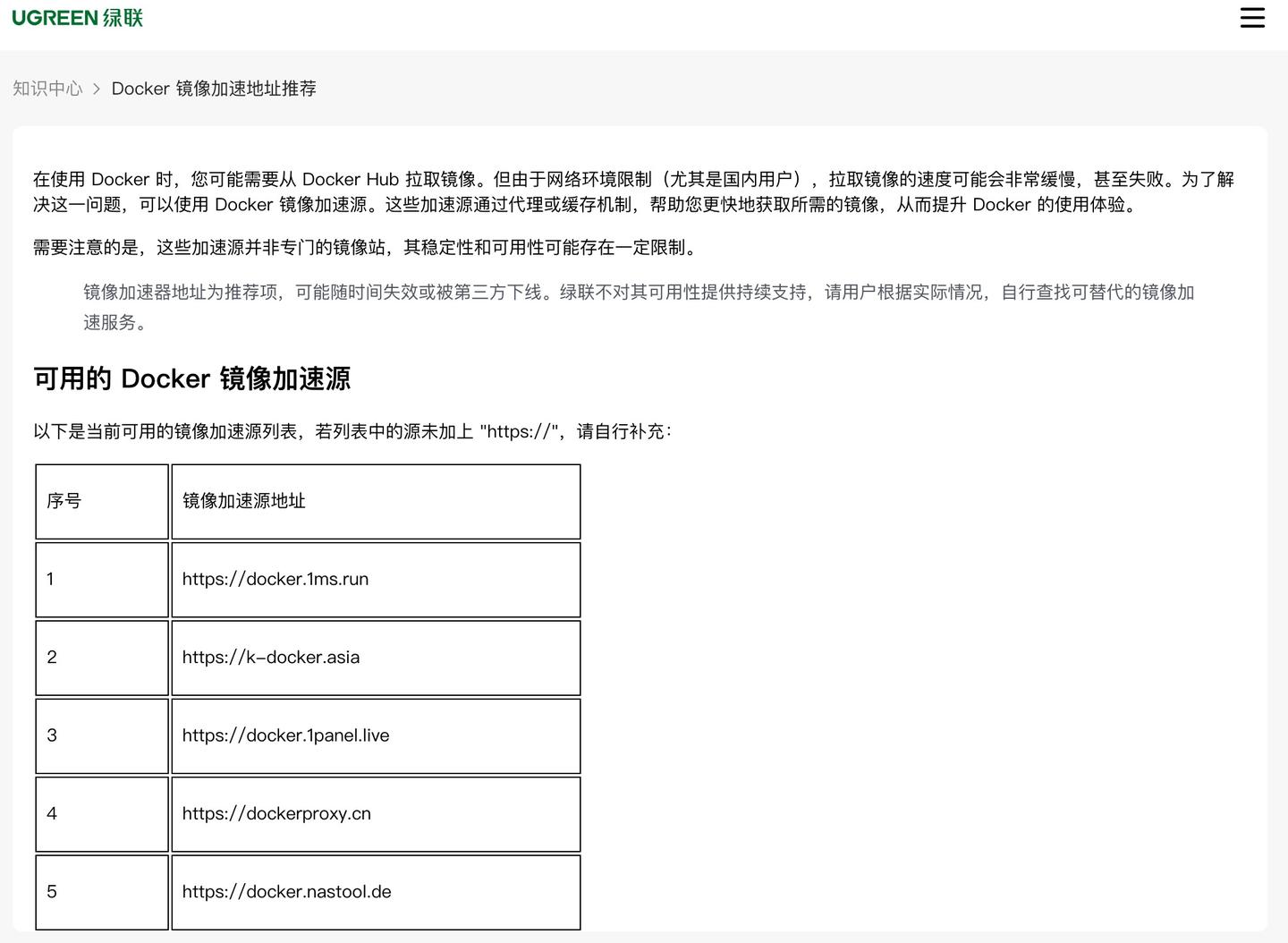
Task: Select breadcrumb Docker 镜像加速地址推荐
Action: coord(214,89)
